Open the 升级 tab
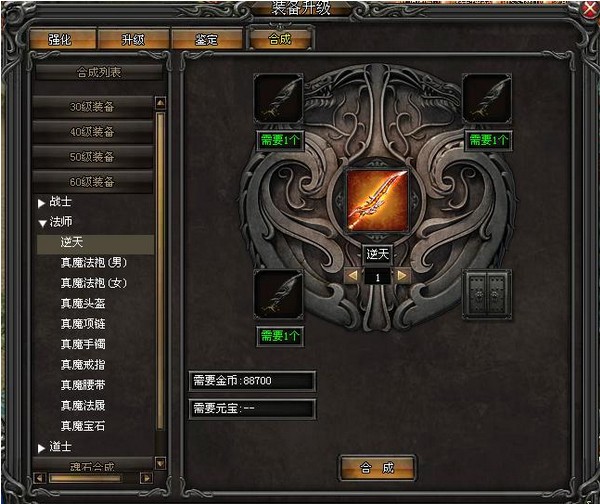 tap(133, 39)
